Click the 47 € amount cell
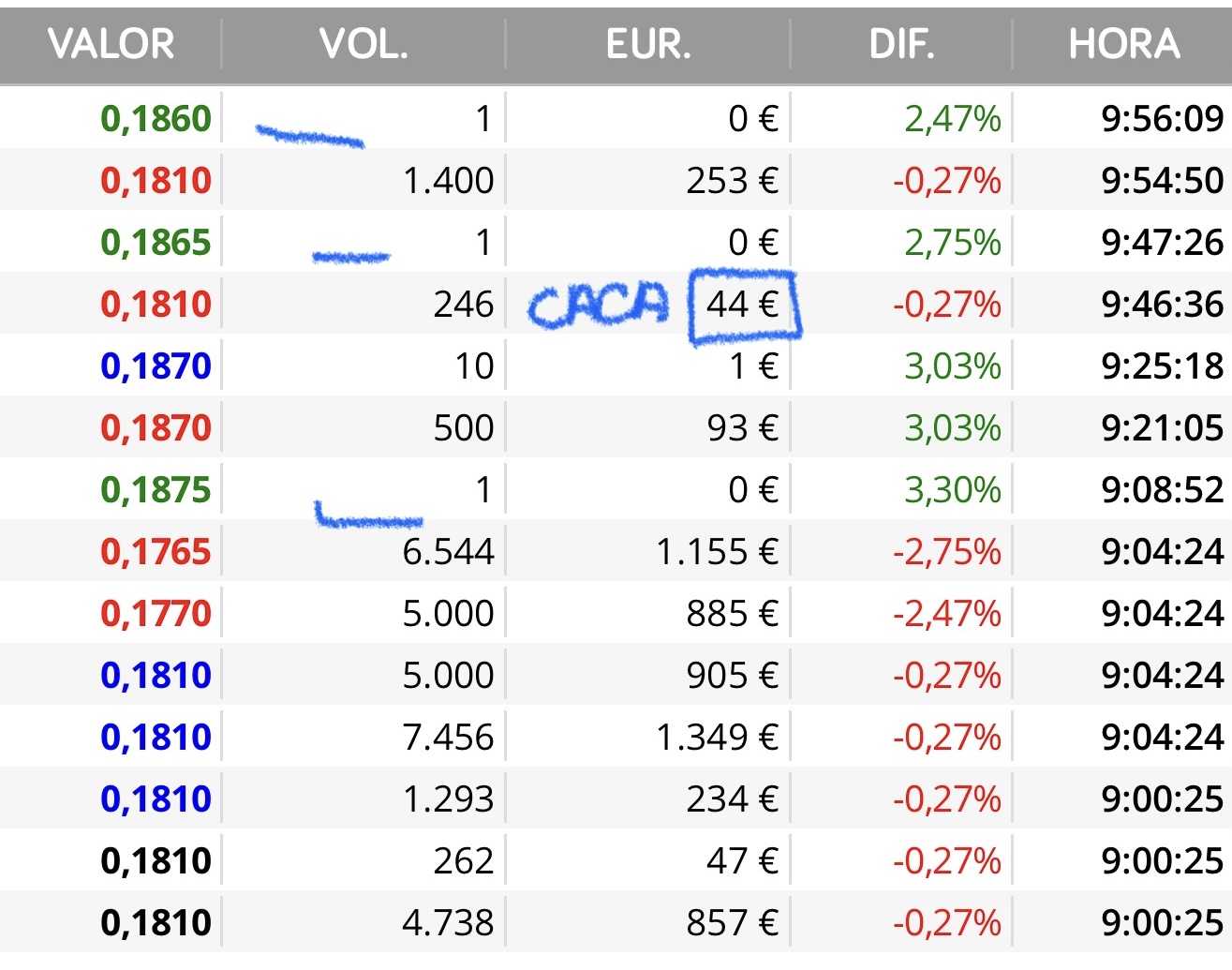 [x=743, y=861]
